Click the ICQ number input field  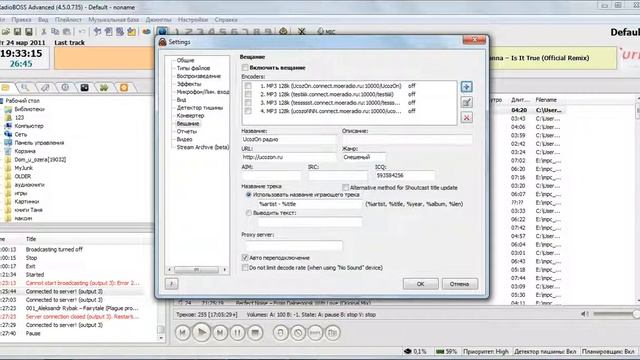(x=405, y=175)
